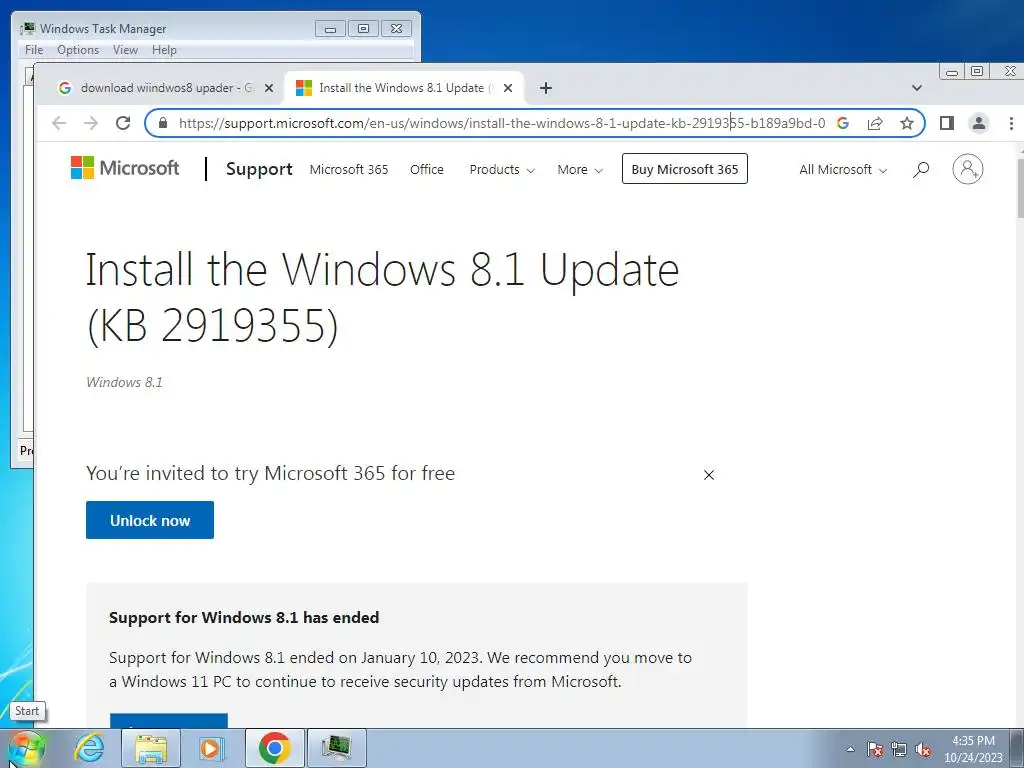Reload the page with the refresh icon

tap(123, 123)
